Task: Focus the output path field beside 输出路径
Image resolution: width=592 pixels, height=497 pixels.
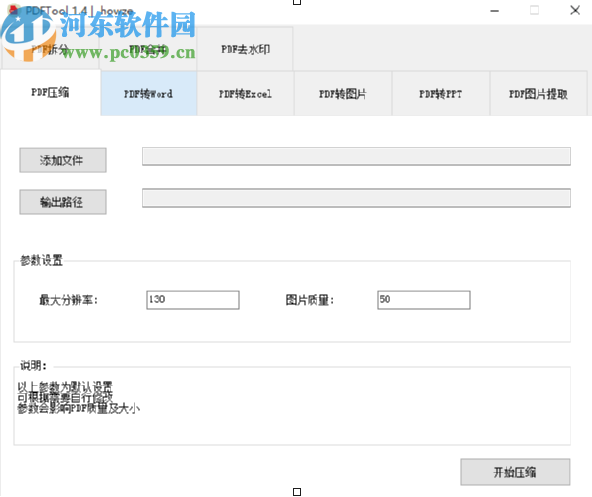Action: (x=356, y=198)
